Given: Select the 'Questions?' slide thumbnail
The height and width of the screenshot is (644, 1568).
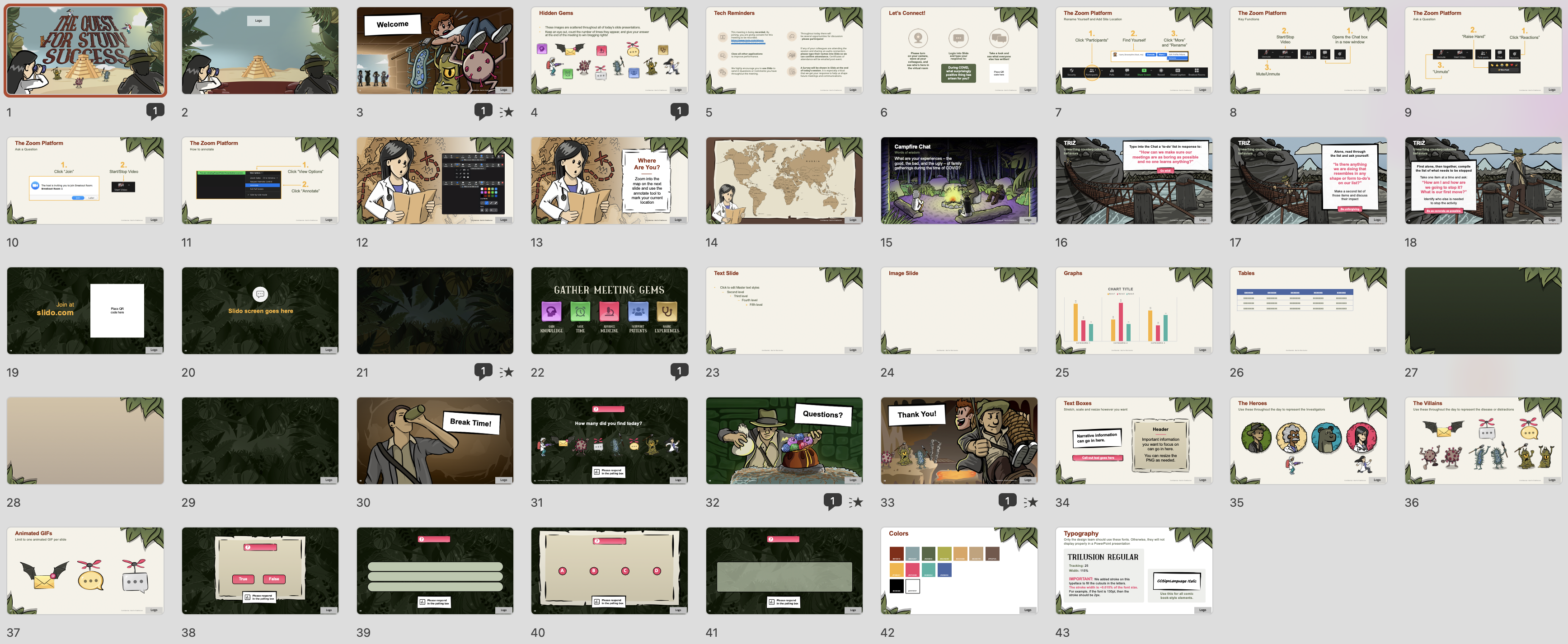Looking at the screenshot, I should [x=784, y=441].
